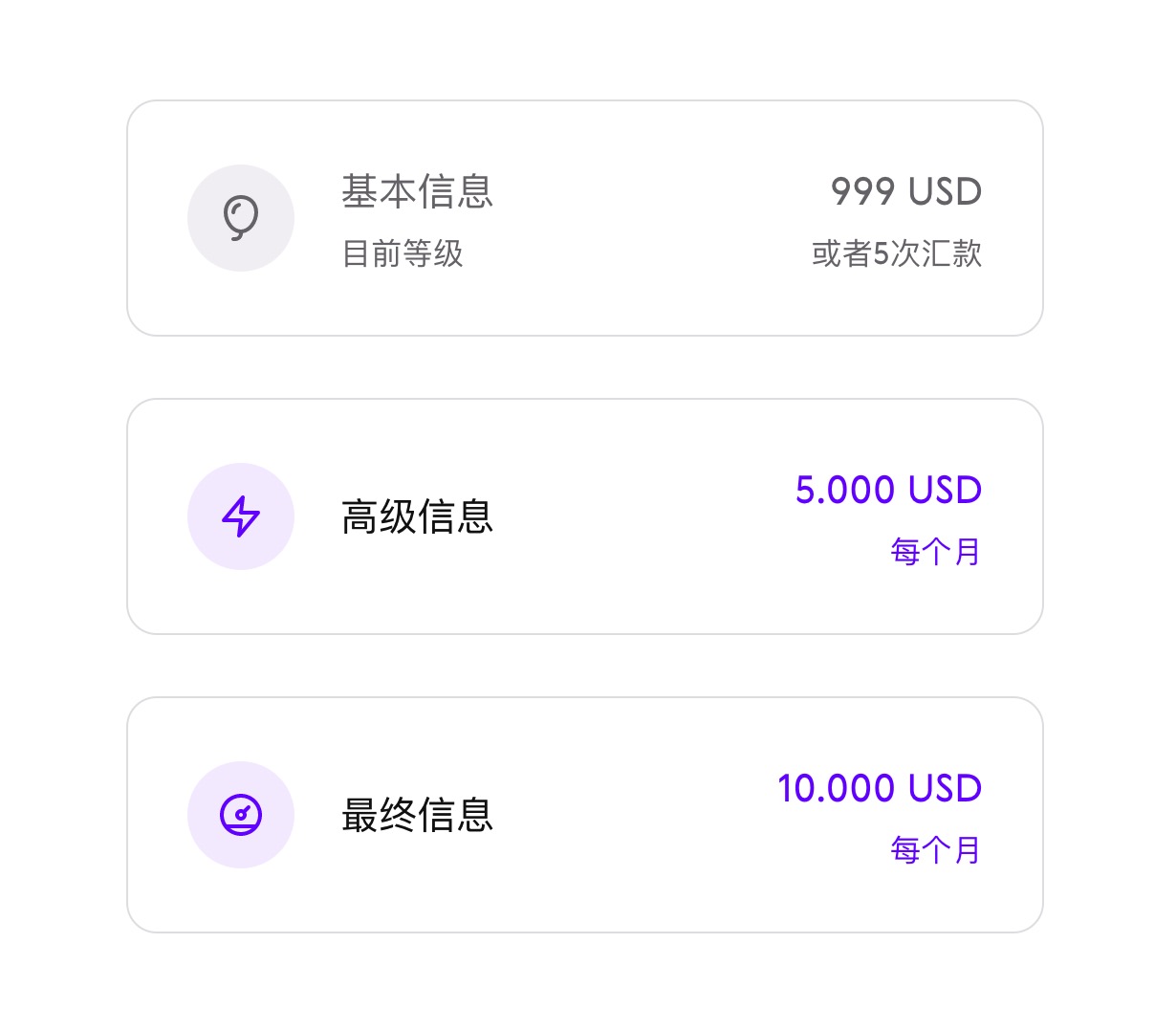Click 每个月 in the 最终信息 card
Viewport: 1176px width, 1031px height.
pos(935,850)
